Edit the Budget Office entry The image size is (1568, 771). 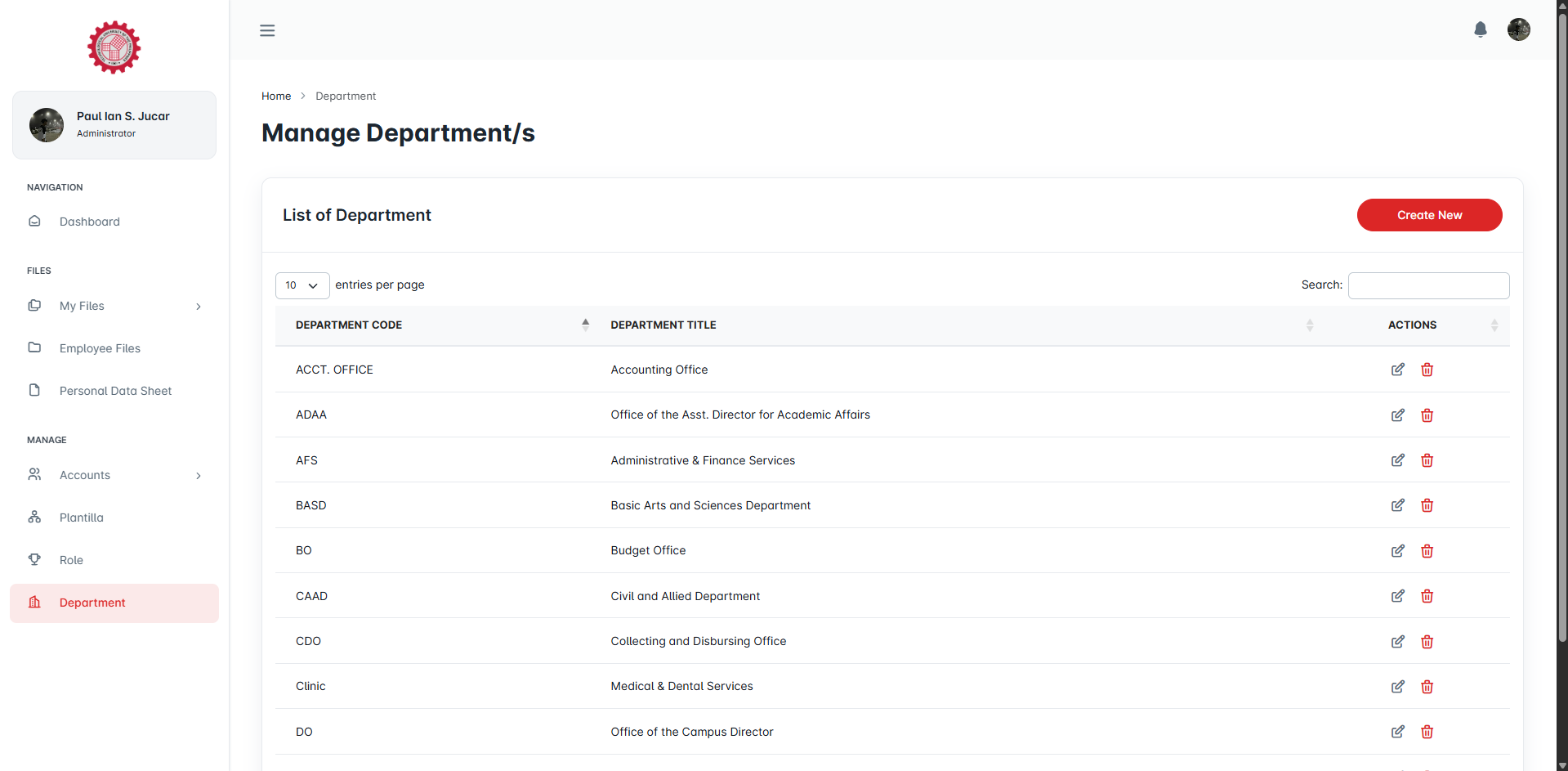(x=1397, y=551)
